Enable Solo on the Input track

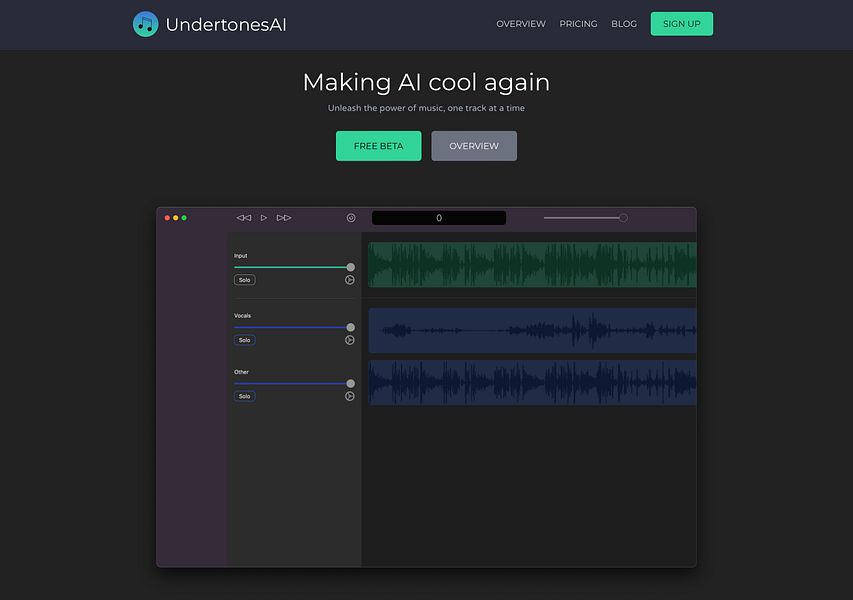click(244, 279)
